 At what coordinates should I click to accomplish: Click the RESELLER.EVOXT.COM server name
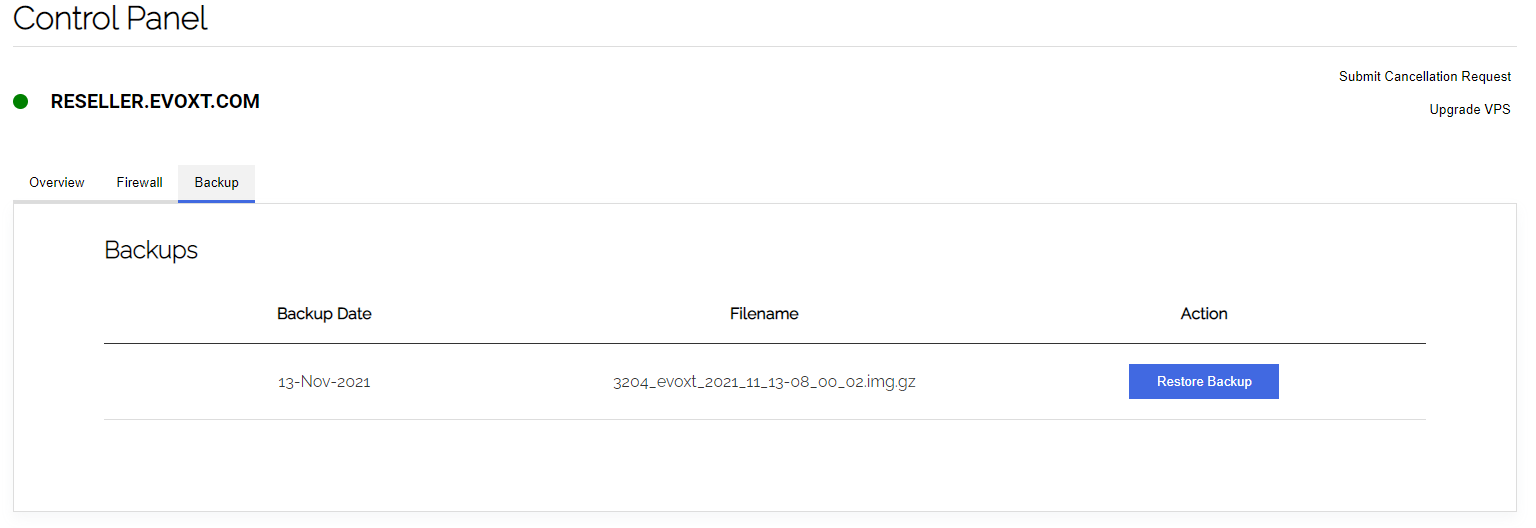(155, 101)
